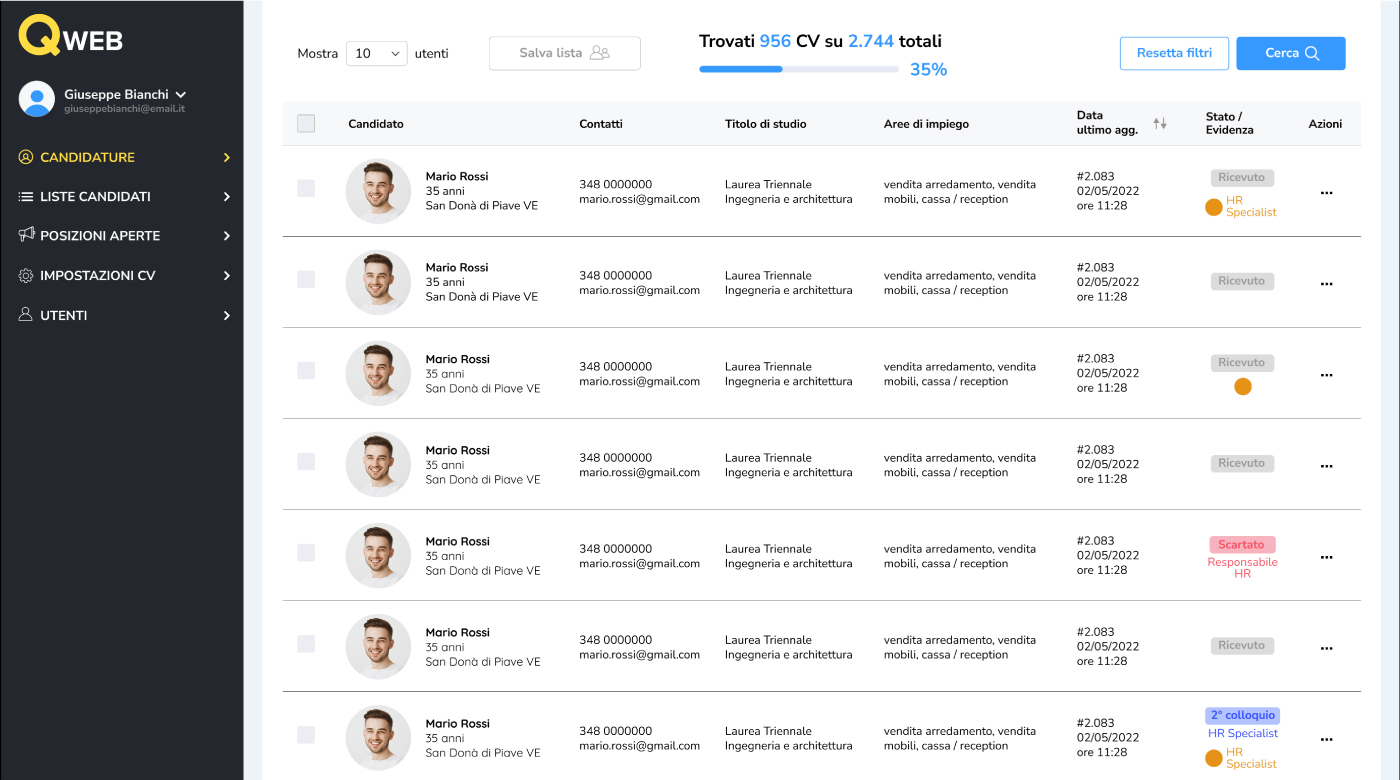The width and height of the screenshot is (1400, 780).
Task: Expand the Giuseppe Bianchi account menu chevron
Action: 181,94
